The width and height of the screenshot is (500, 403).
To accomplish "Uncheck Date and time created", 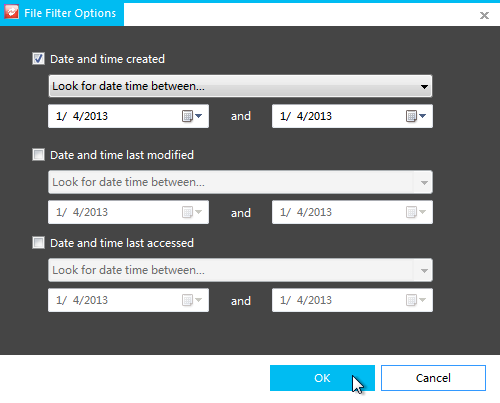I will coord(38,59).
